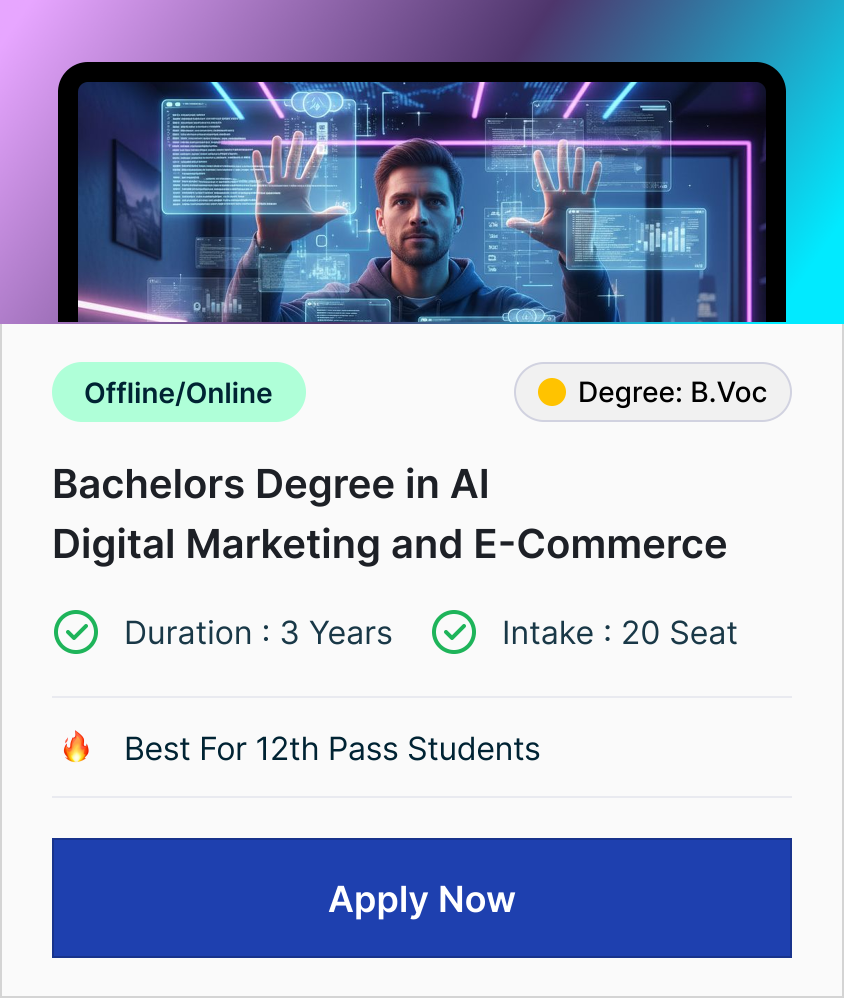Open the Bachelors Degree in AI title
This screenshot has width=844, height=998.
pos(271,485)
